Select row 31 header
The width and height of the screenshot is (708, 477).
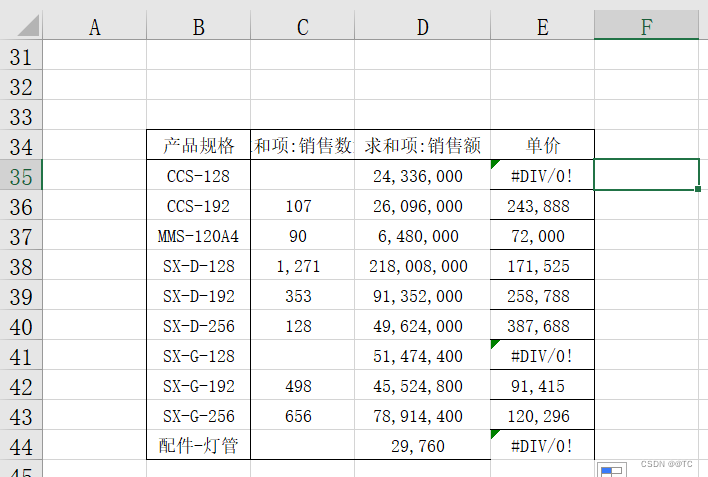(21, 57)
